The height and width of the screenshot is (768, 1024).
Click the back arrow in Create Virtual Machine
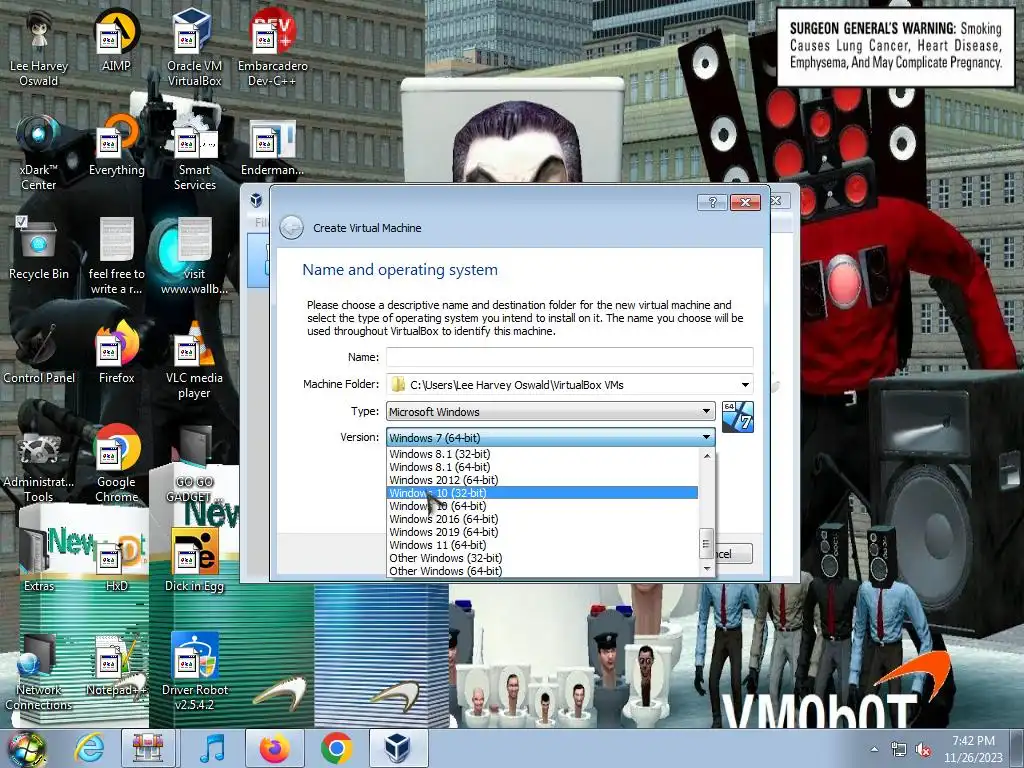click(291, 227)
